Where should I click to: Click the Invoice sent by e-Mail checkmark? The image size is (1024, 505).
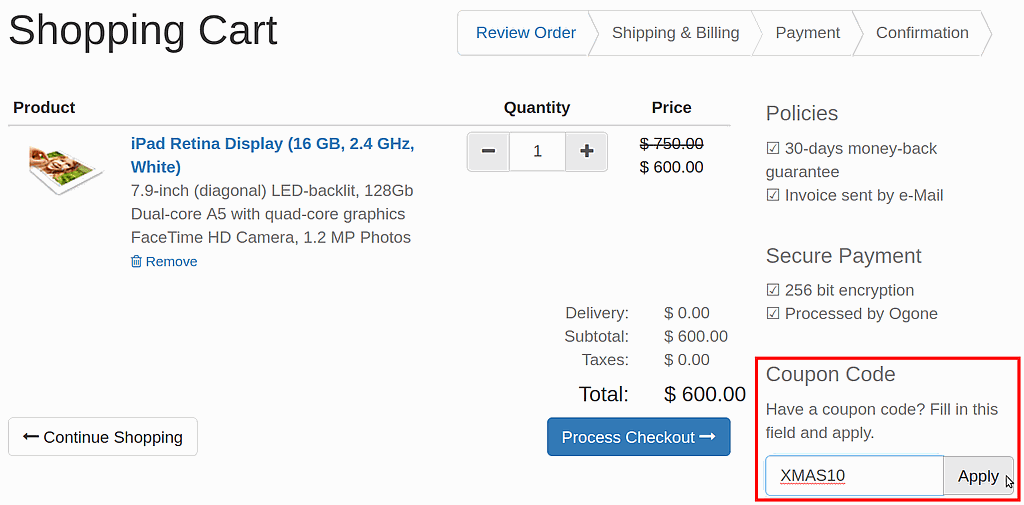click(x=773, y=196)
